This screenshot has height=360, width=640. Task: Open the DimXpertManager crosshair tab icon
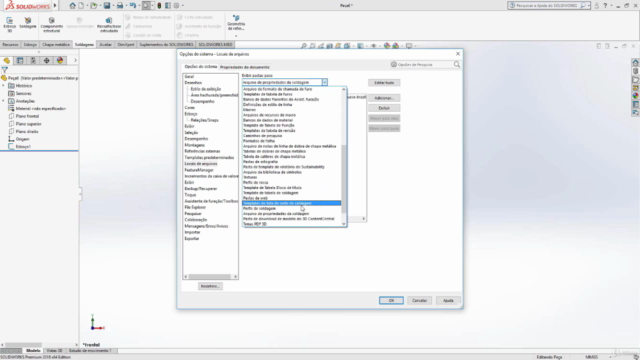pyautogui.click(x=47, y=60)
